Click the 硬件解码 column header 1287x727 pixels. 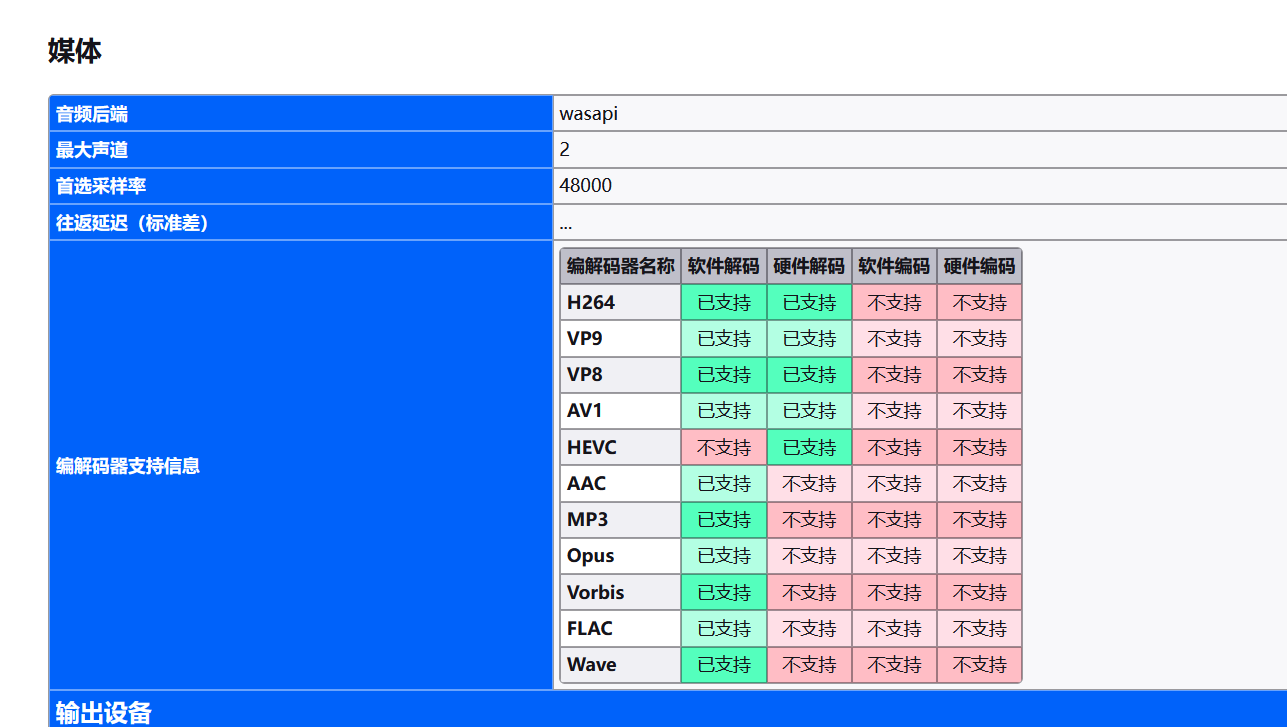[x=809, y=266]
